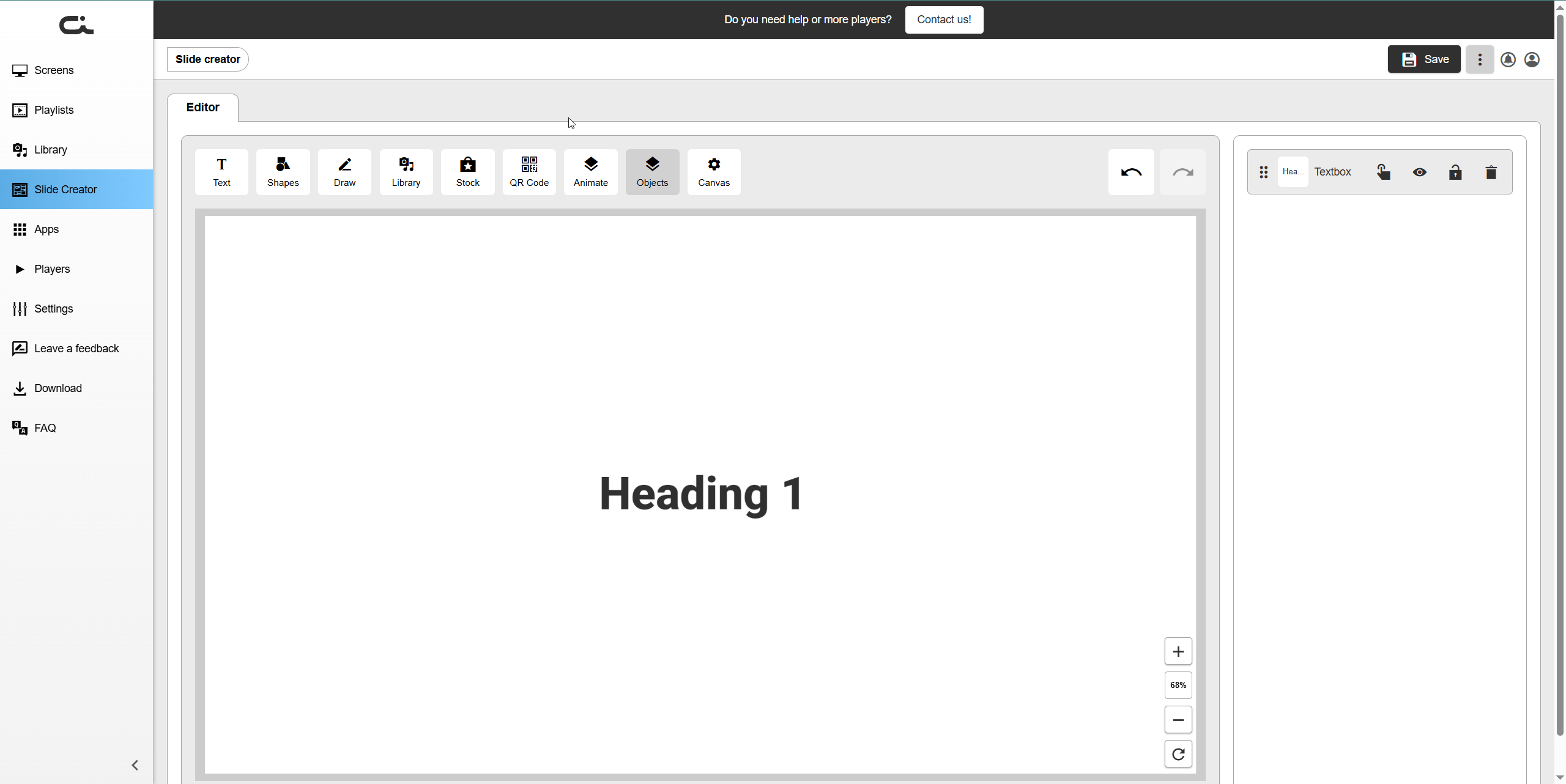
Task: Click the Save button
Action: click(x=1423, y=59)
